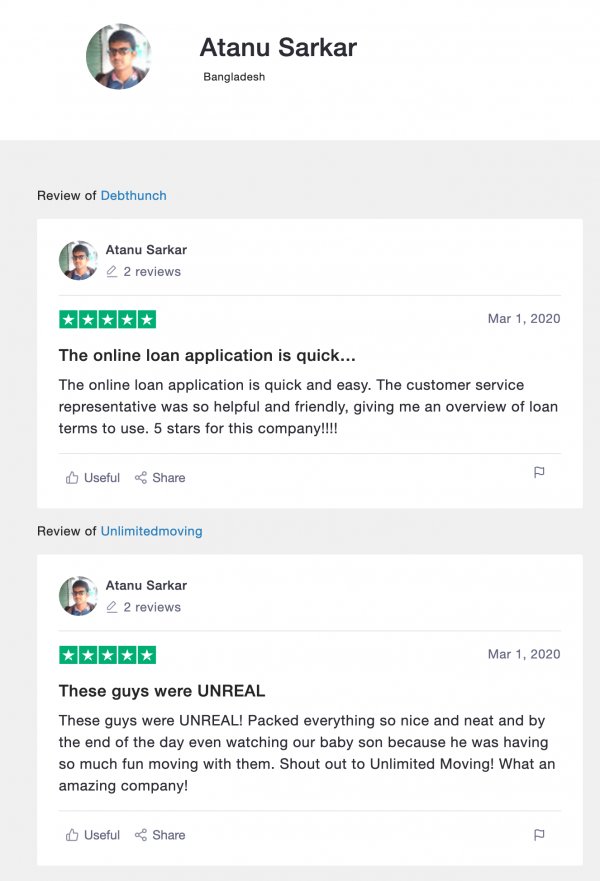Image resolution: width=600 pixels, height=881 pixels.
Task: Share the Unlimitedmoving review
Action: (x=160, y=835)
